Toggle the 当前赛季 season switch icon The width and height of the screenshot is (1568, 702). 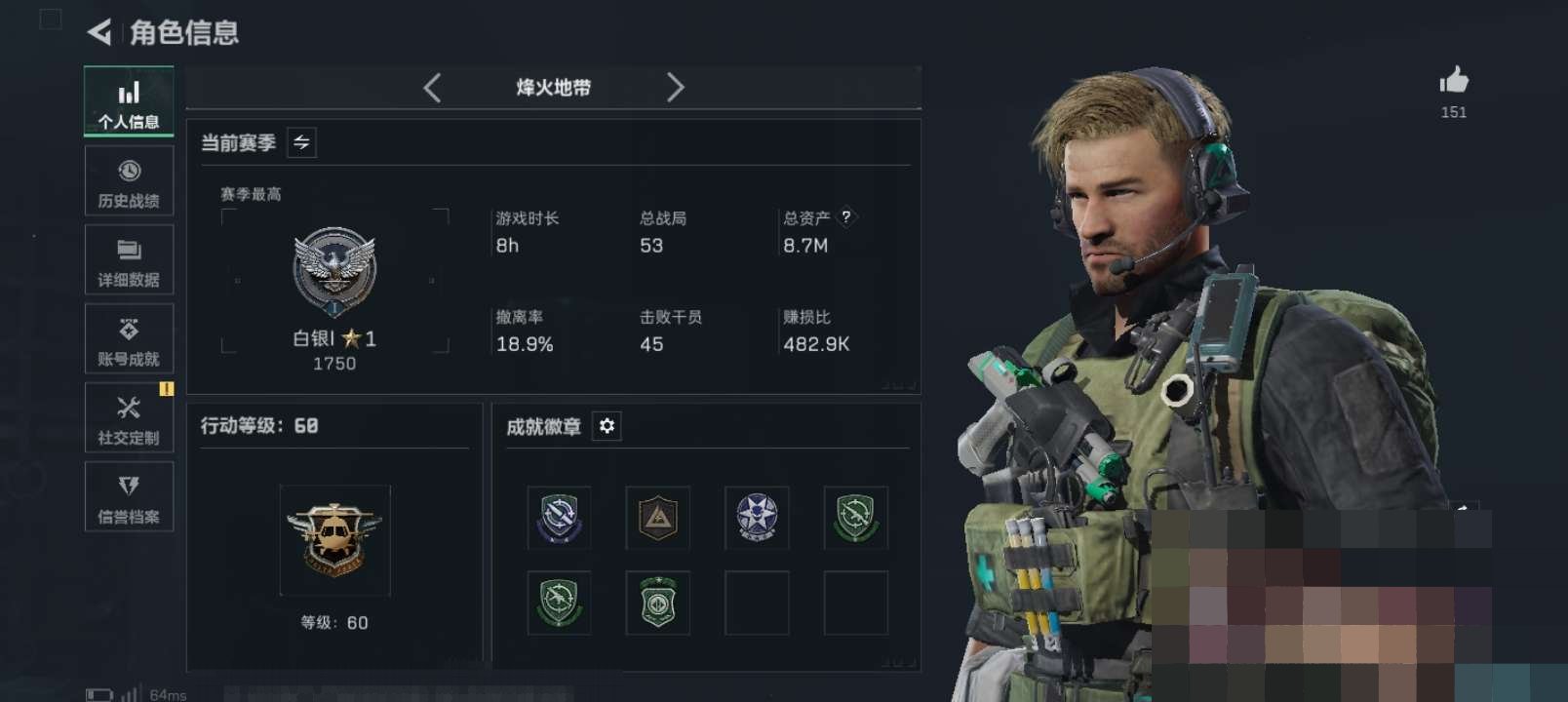(x=301, y=143)
